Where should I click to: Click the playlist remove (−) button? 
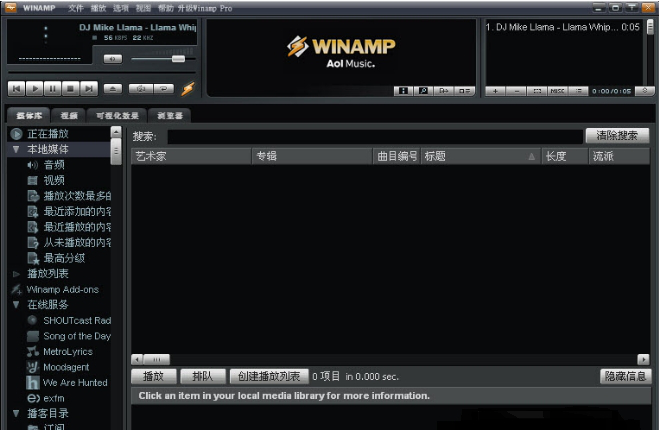coord(517,91)
